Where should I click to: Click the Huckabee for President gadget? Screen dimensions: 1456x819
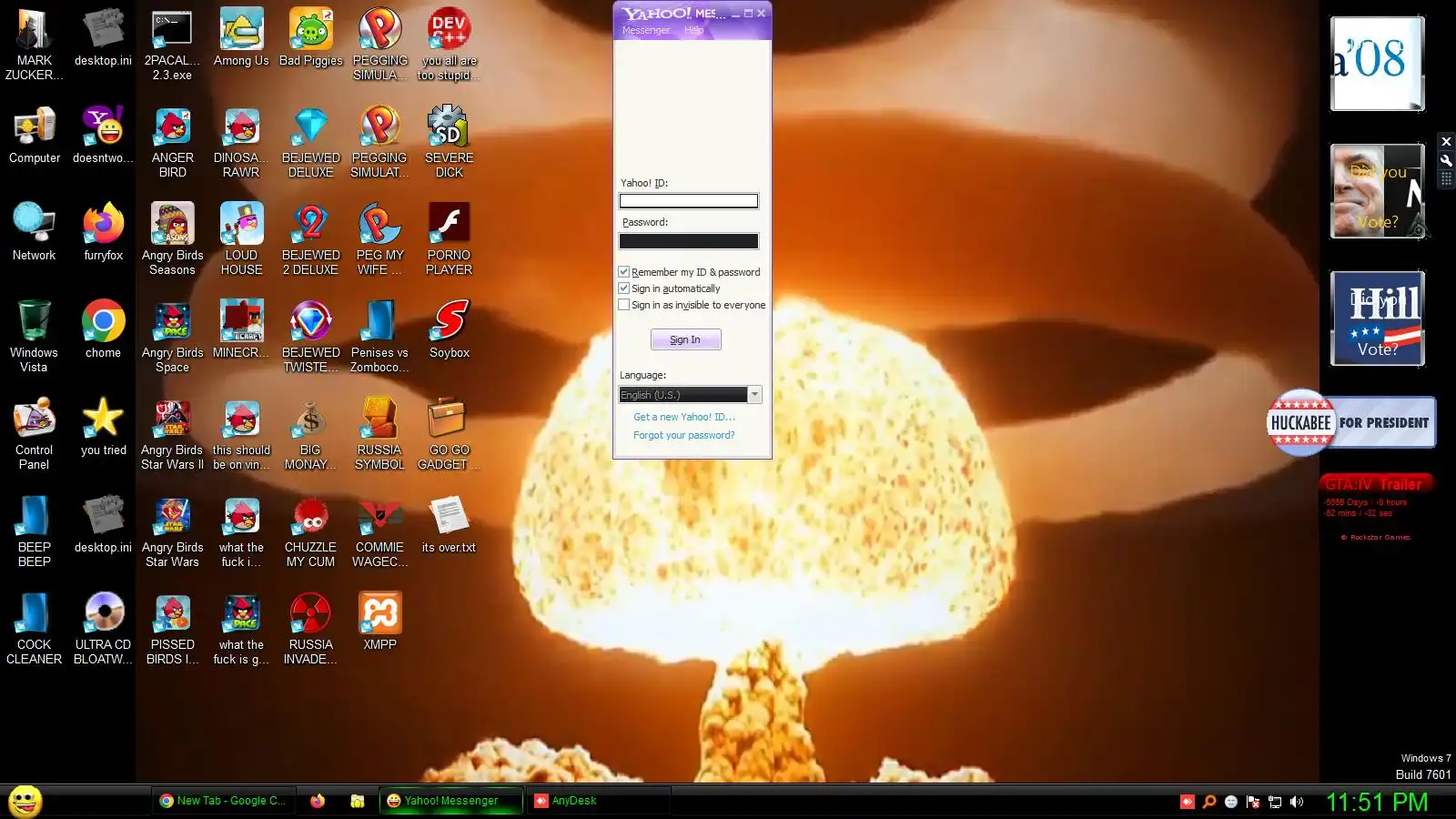point(1351,422)
